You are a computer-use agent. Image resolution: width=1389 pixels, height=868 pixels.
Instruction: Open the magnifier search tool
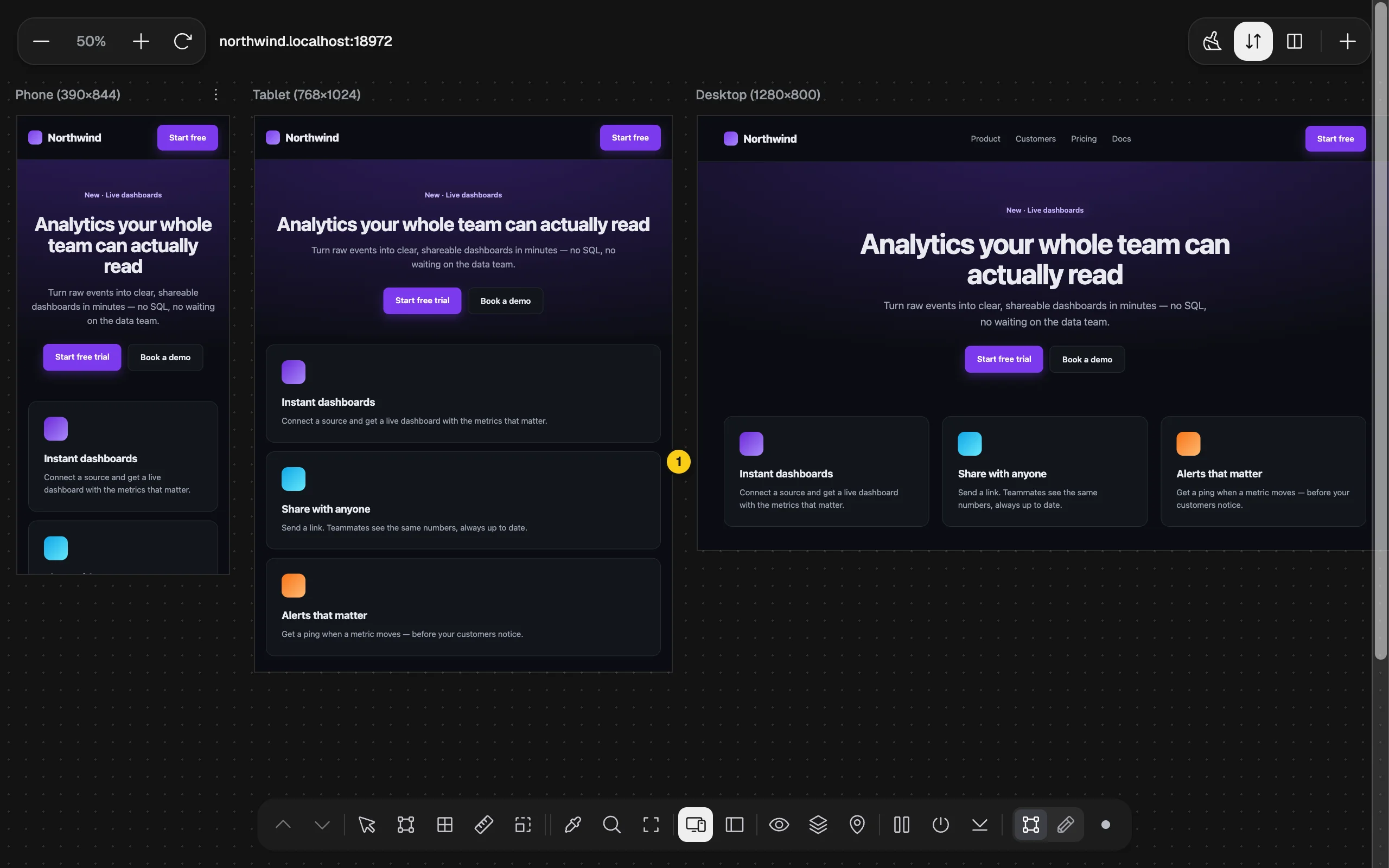(612, 825)
